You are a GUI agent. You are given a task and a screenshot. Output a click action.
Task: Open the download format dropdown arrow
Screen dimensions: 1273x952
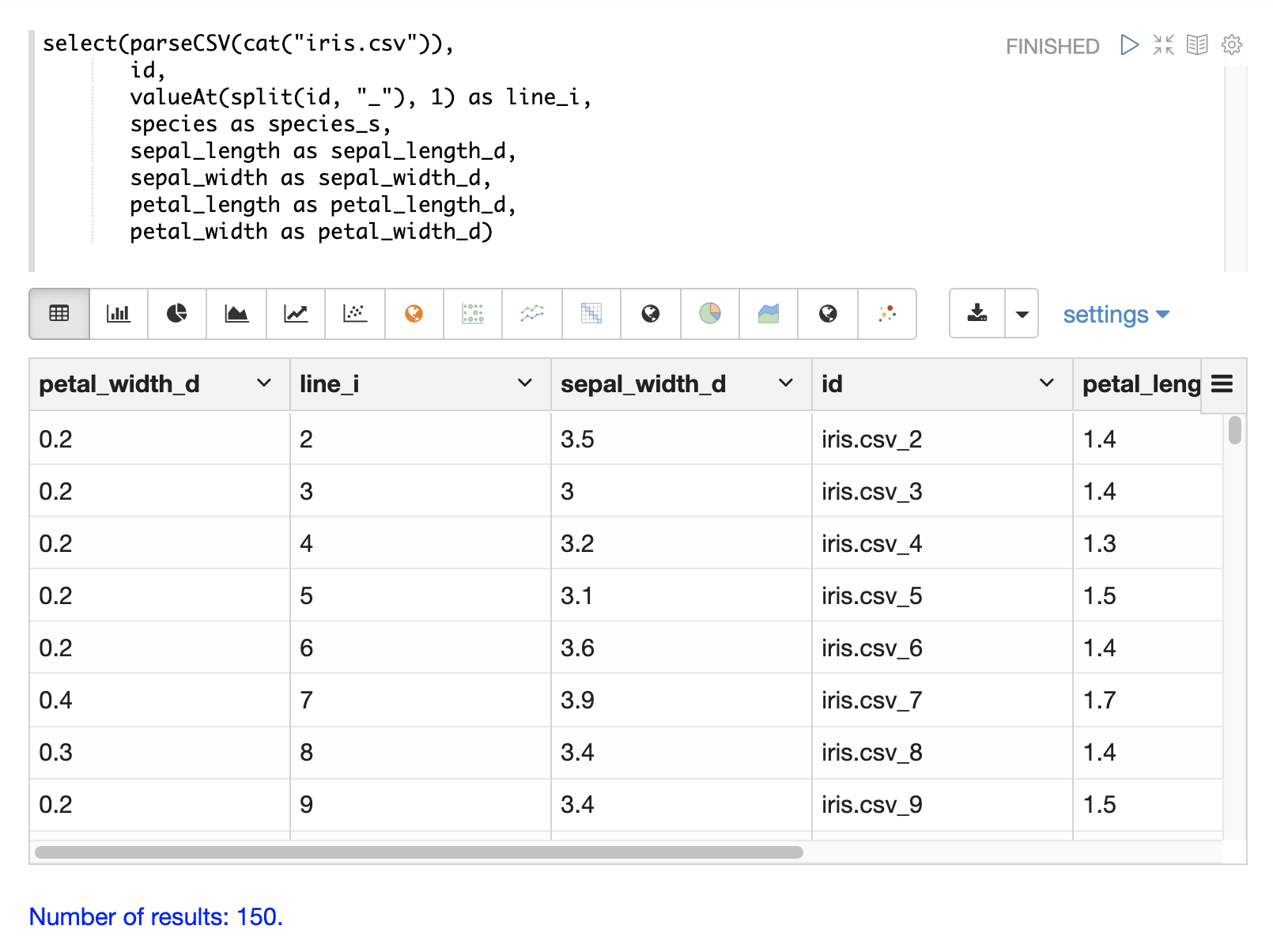click(1022, 314)
